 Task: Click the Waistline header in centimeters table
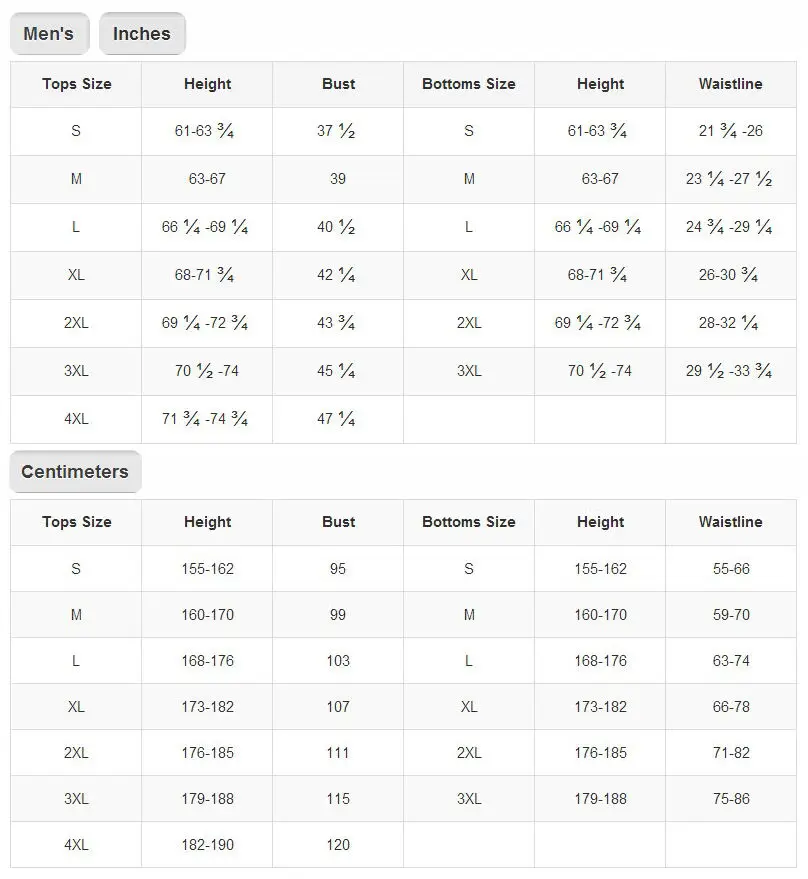[x=731, y=522]
